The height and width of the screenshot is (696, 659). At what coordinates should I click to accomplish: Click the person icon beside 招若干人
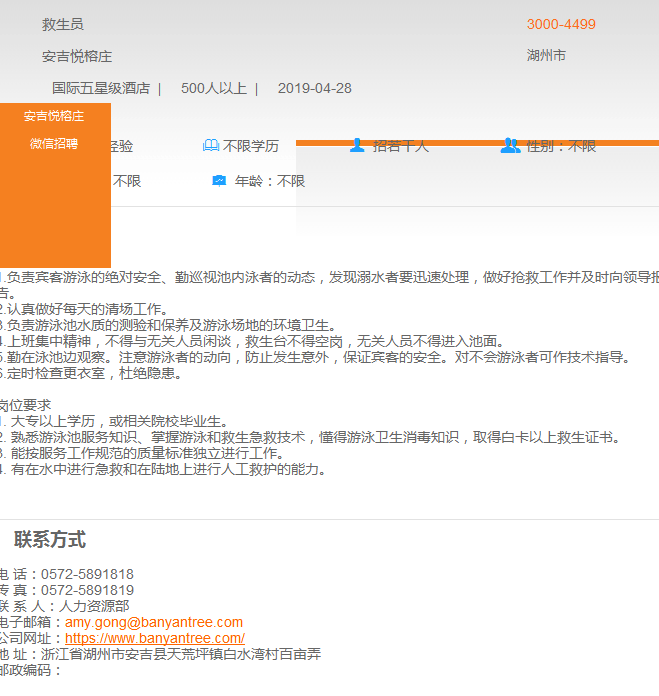pos(357,146)
